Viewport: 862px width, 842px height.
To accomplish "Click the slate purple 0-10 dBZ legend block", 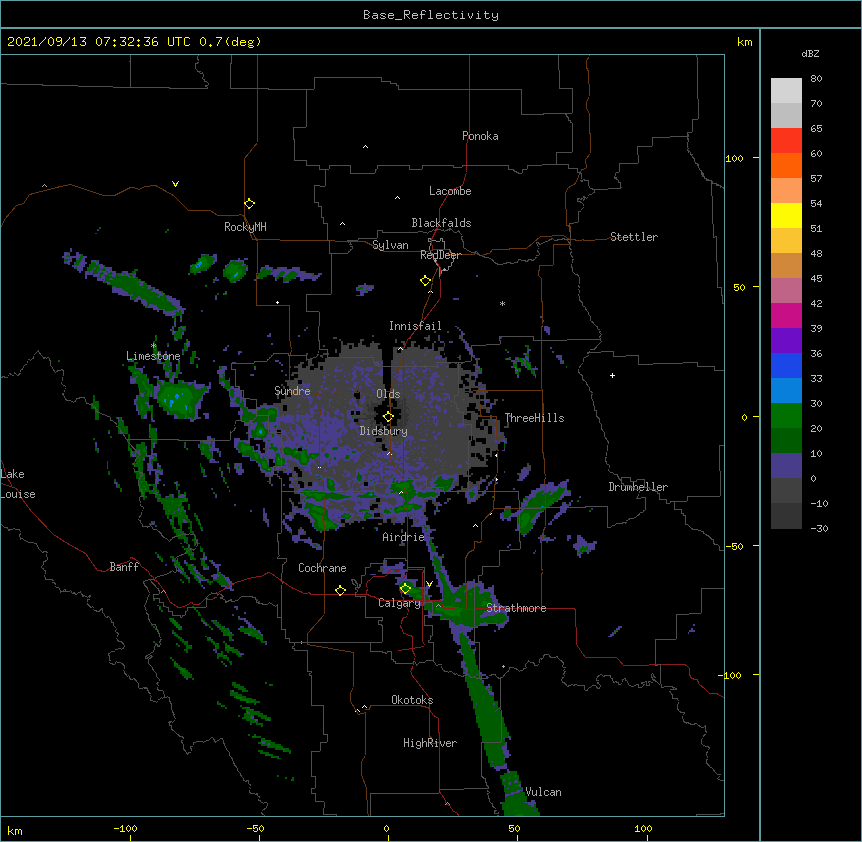I will pos(786,466).
